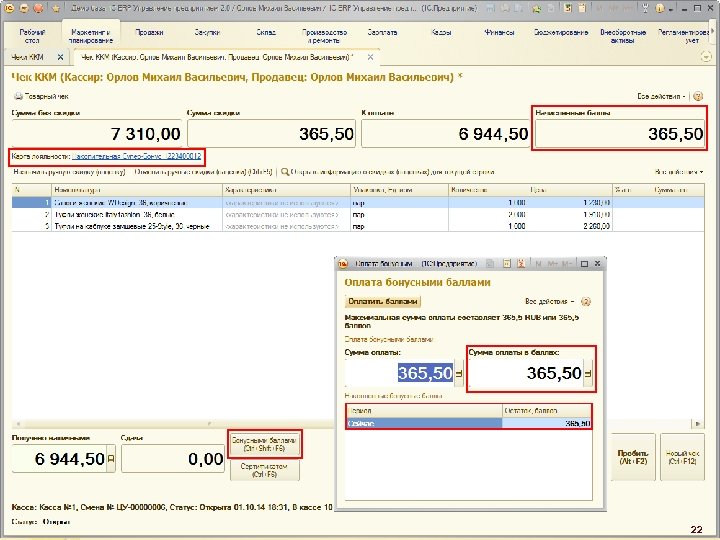Click calculator icon beside Сумма оплаты field

coord(459,373)
